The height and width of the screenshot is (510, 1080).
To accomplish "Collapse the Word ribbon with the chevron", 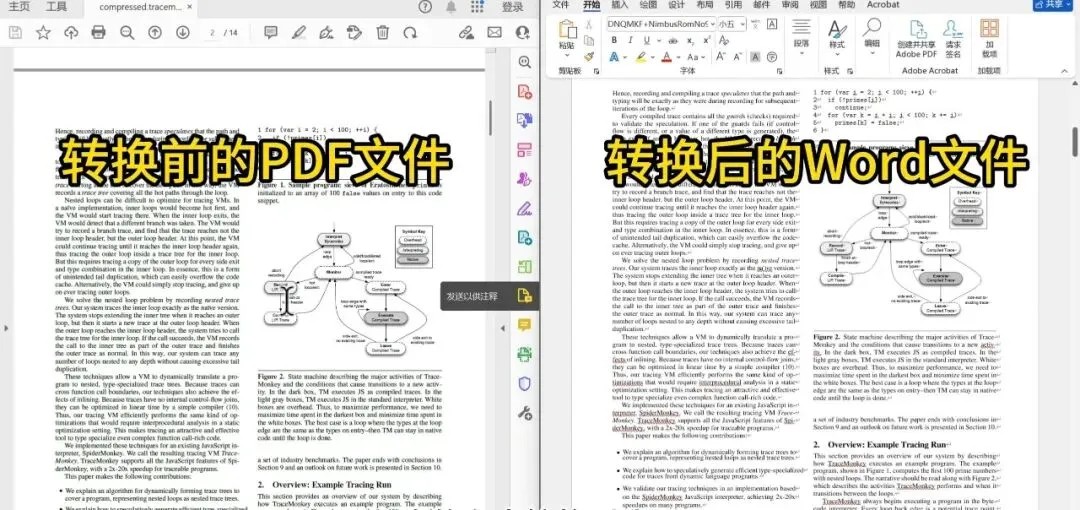I will (1066, 70).
